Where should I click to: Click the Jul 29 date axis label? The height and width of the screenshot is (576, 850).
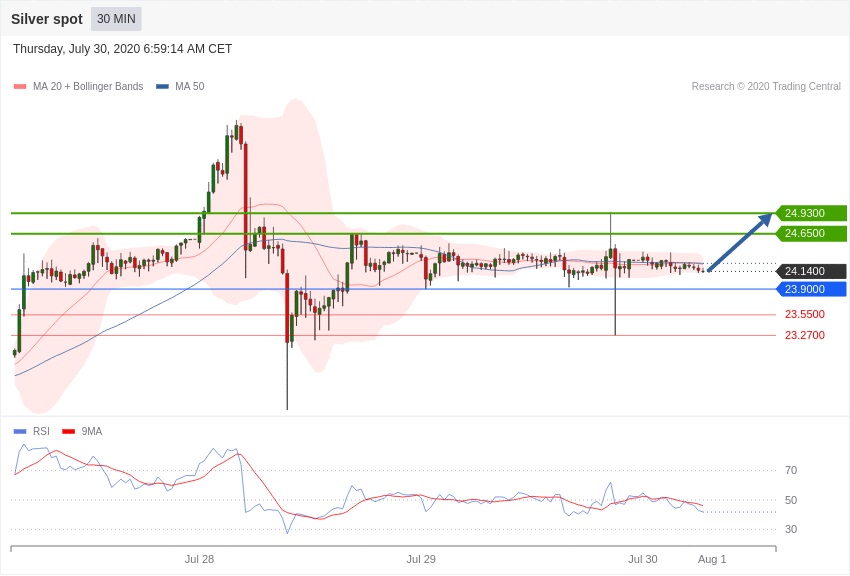[x=421, y=559]
